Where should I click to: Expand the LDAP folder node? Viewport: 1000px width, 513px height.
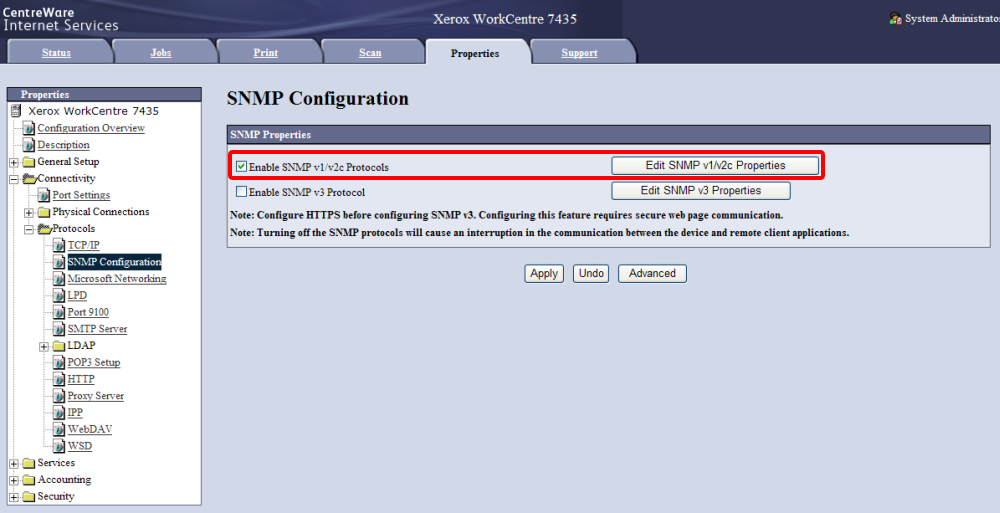[x=44, y=346]
